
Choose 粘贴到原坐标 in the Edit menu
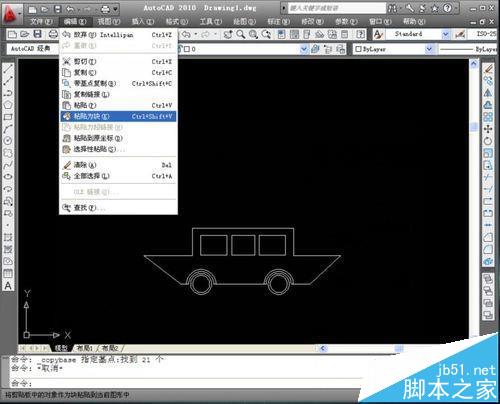(x=118, y=138)
